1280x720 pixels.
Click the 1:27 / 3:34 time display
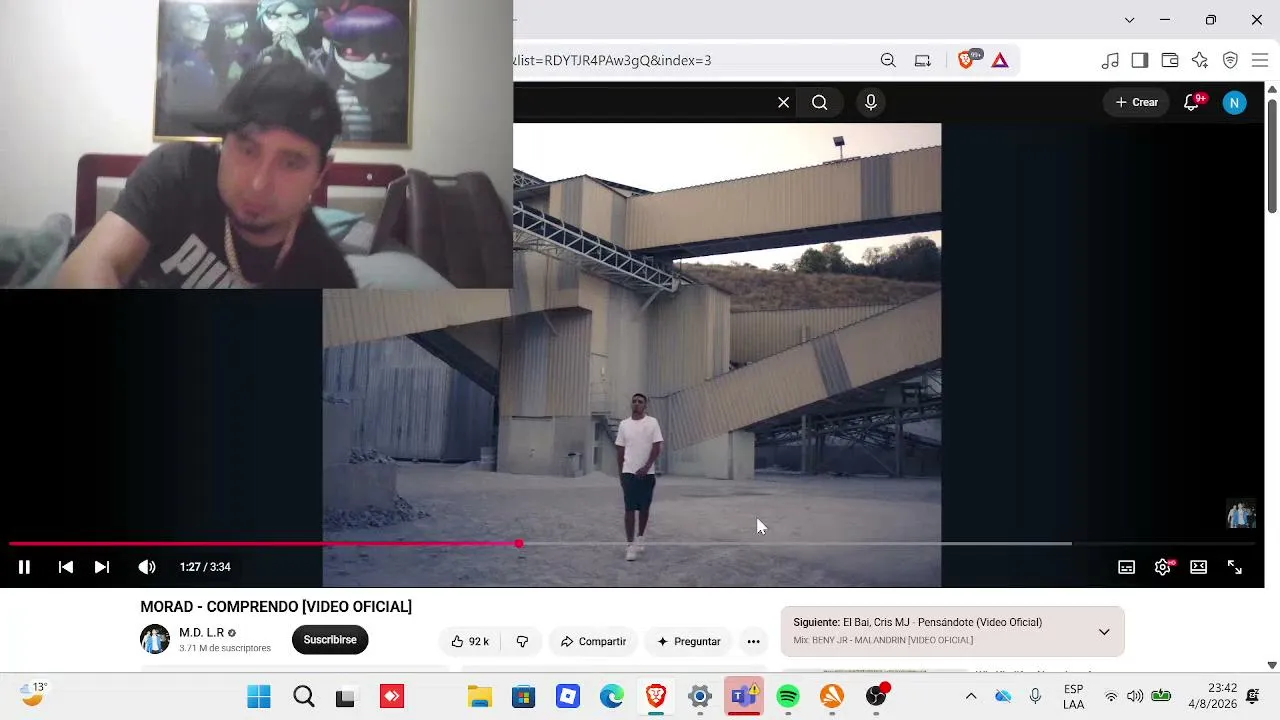205,567
